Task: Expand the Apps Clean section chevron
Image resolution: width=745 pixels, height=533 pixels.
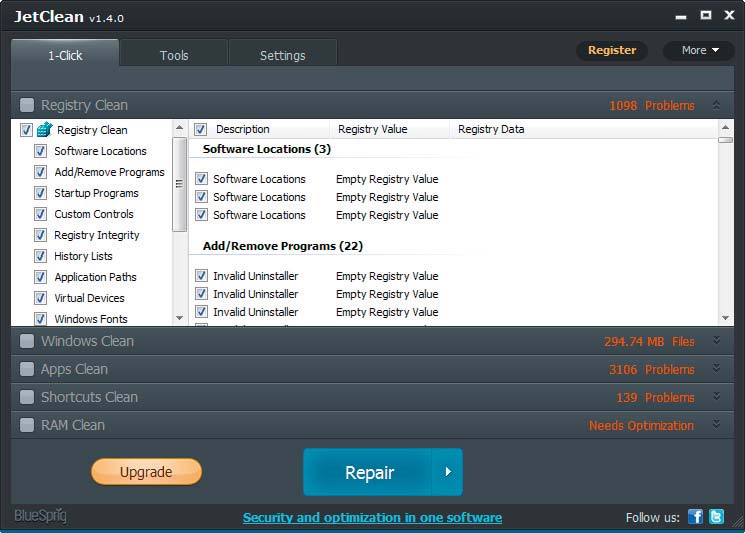Action: pos(716,368)
